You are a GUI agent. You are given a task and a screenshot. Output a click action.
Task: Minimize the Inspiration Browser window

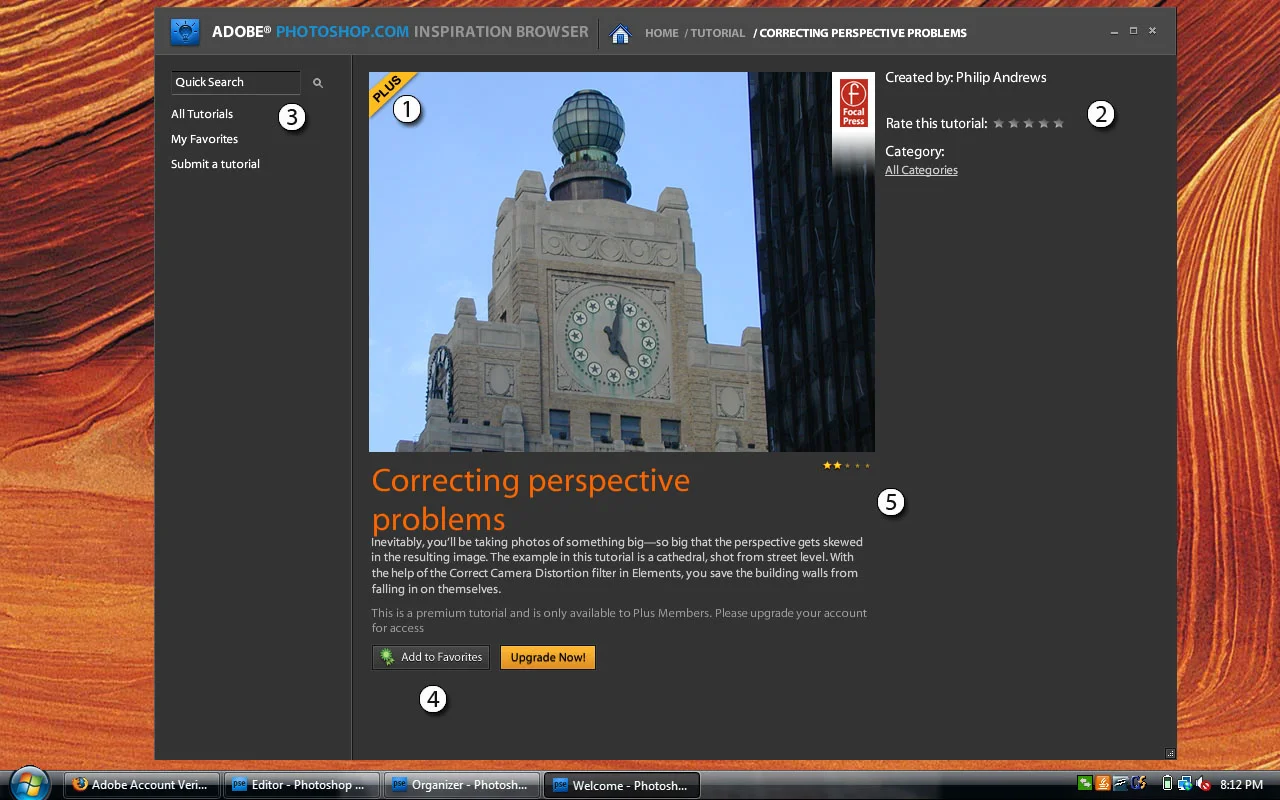1114,32
